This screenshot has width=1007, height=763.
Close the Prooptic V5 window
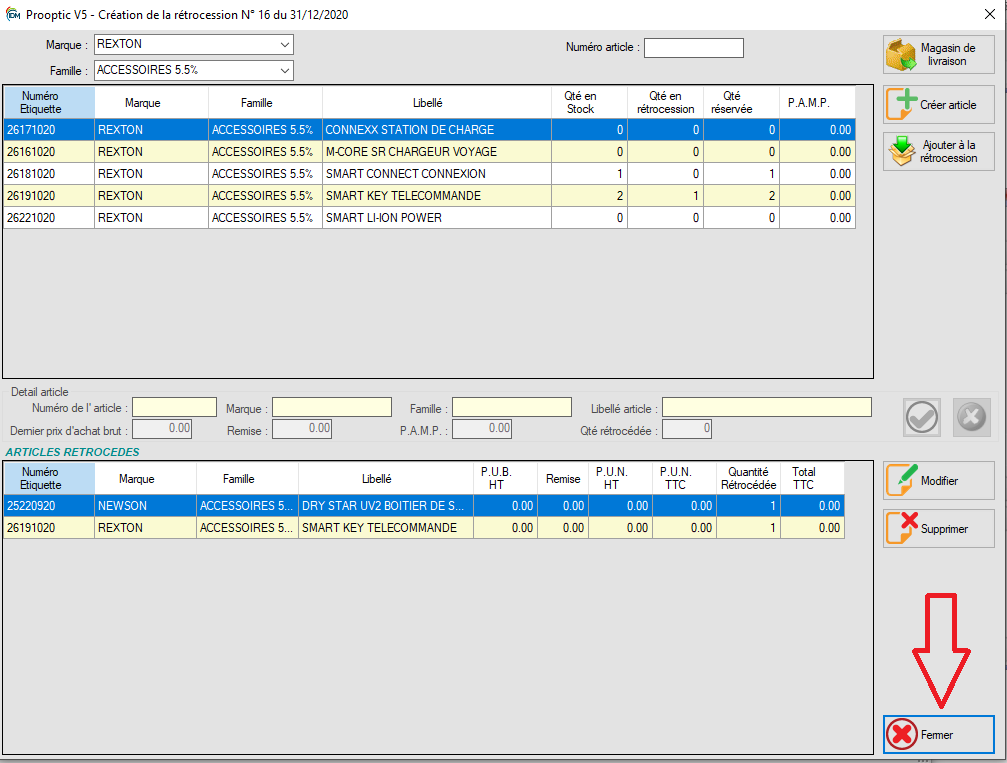point(990,14)
